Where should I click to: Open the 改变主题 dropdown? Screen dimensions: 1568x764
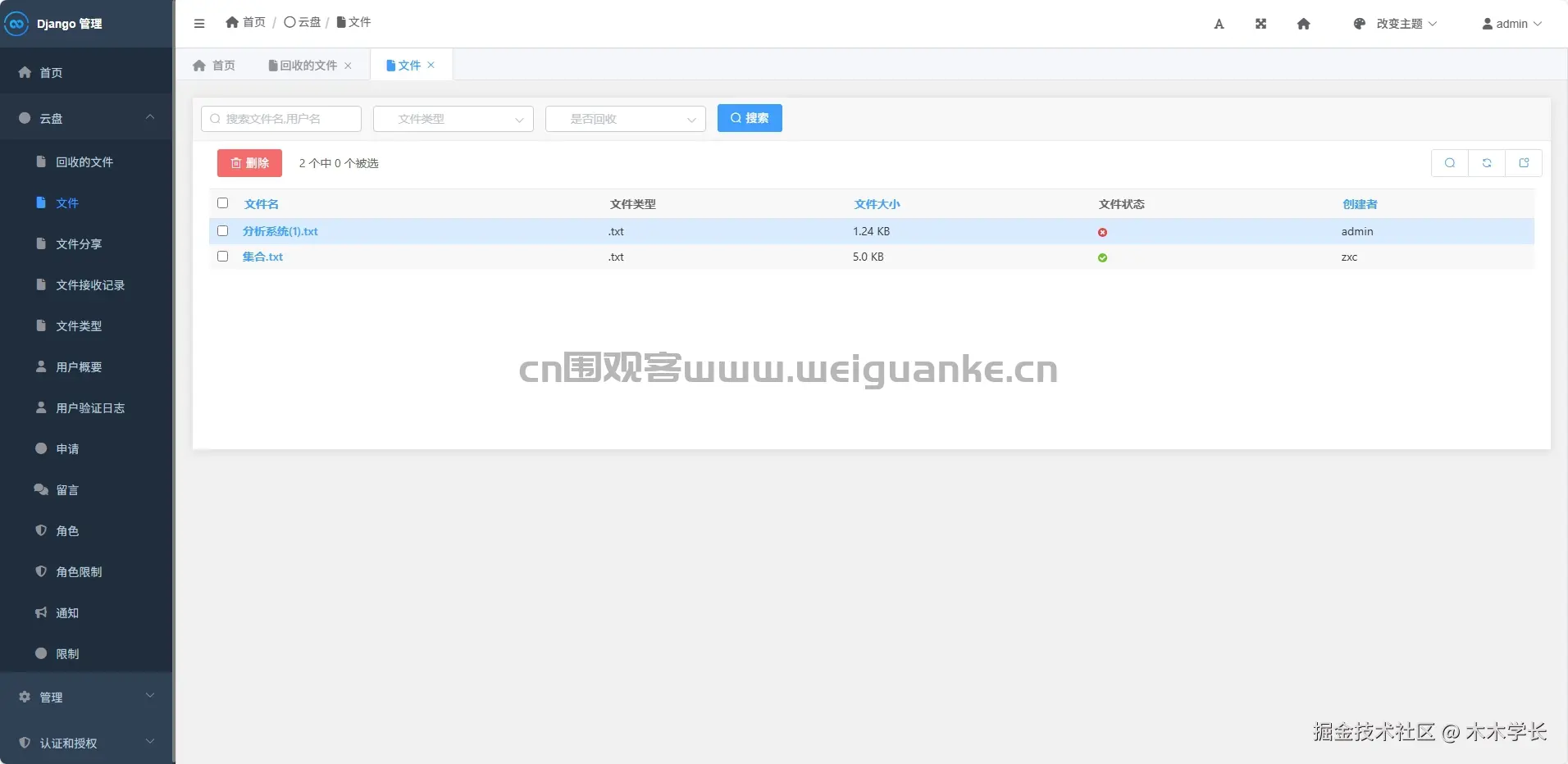coord(1395,24)
